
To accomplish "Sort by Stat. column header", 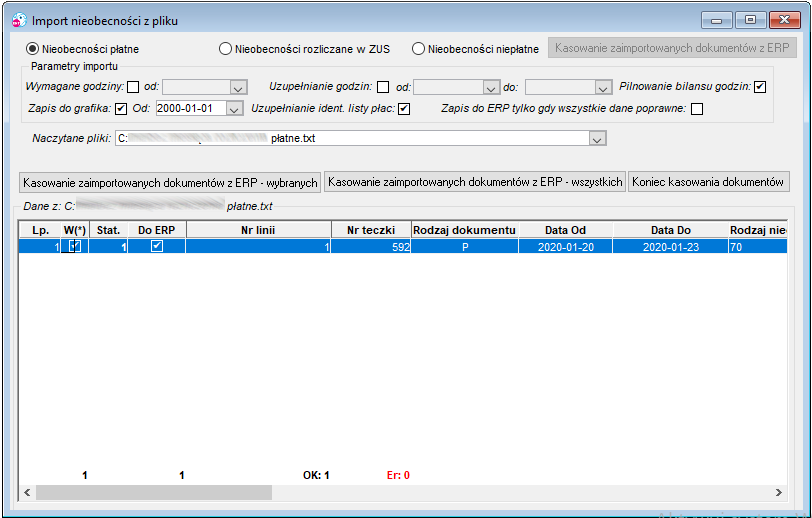I will (108, 230).
